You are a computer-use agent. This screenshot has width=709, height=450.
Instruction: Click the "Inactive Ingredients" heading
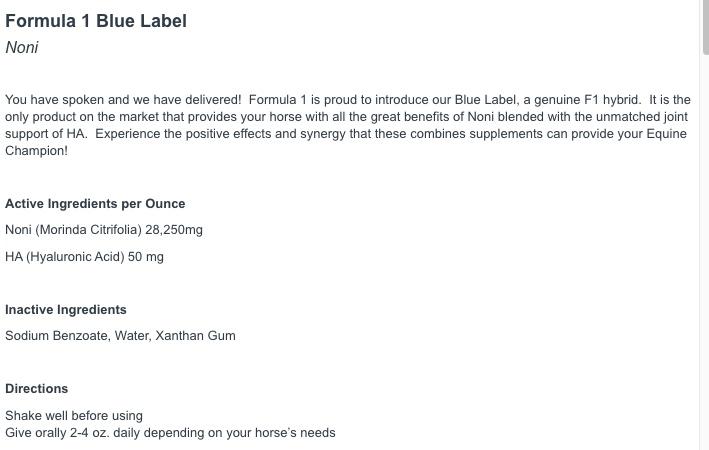pyautogui.click(x=66, y=310)
